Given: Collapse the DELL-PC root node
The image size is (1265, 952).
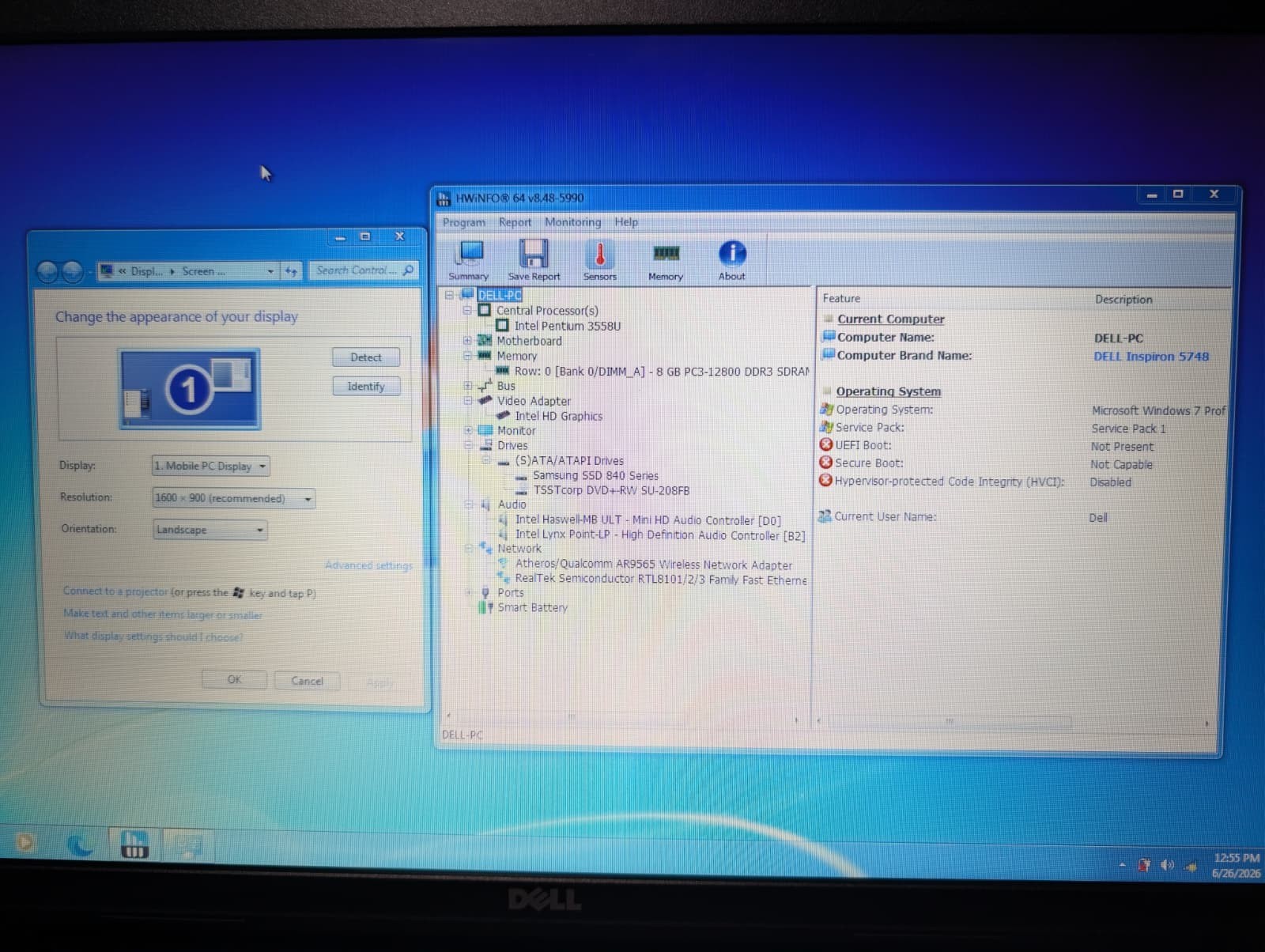Looking at the screenshot, I should [449, 295].
